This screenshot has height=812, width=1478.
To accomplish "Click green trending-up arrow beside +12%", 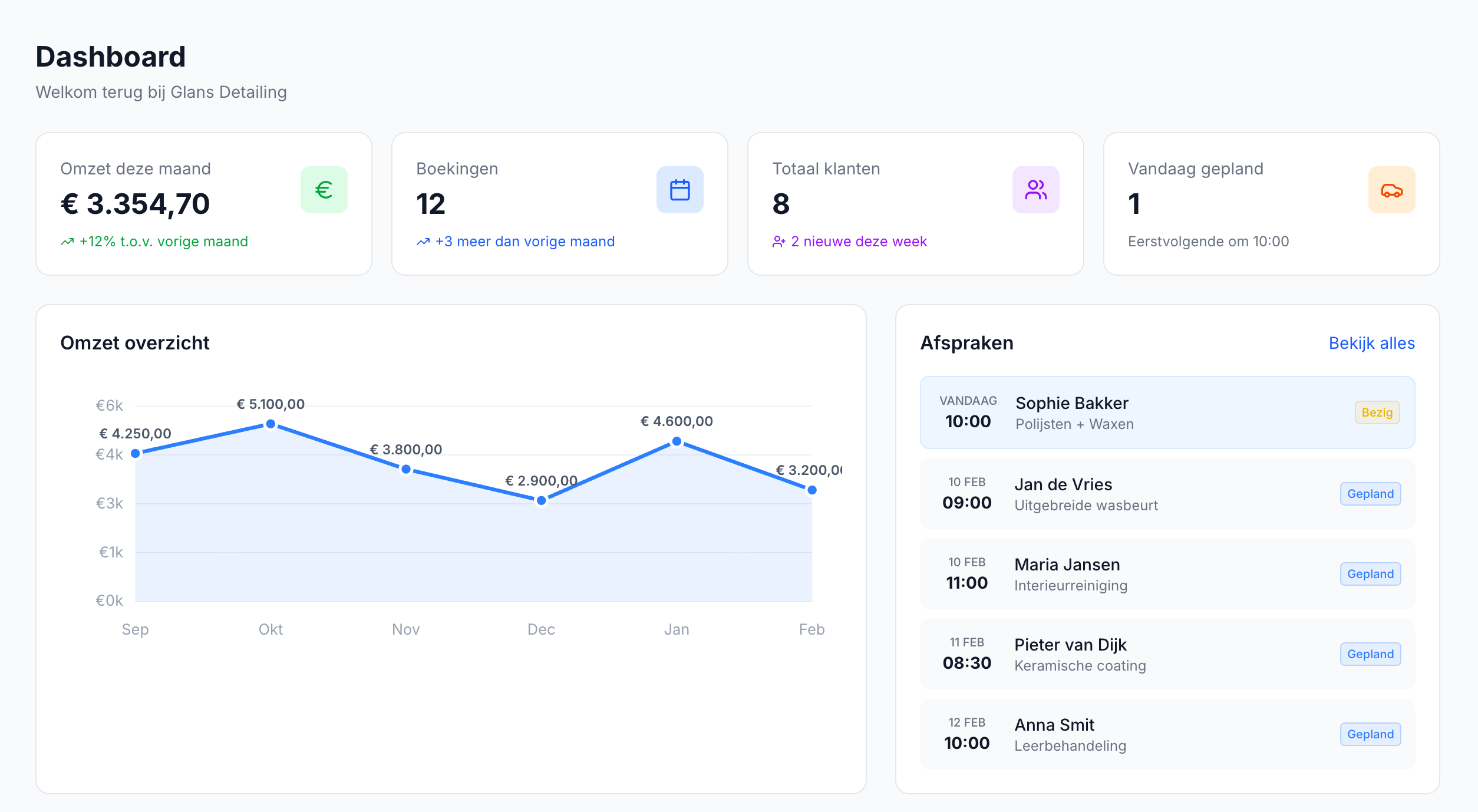I will coord(67,242).
